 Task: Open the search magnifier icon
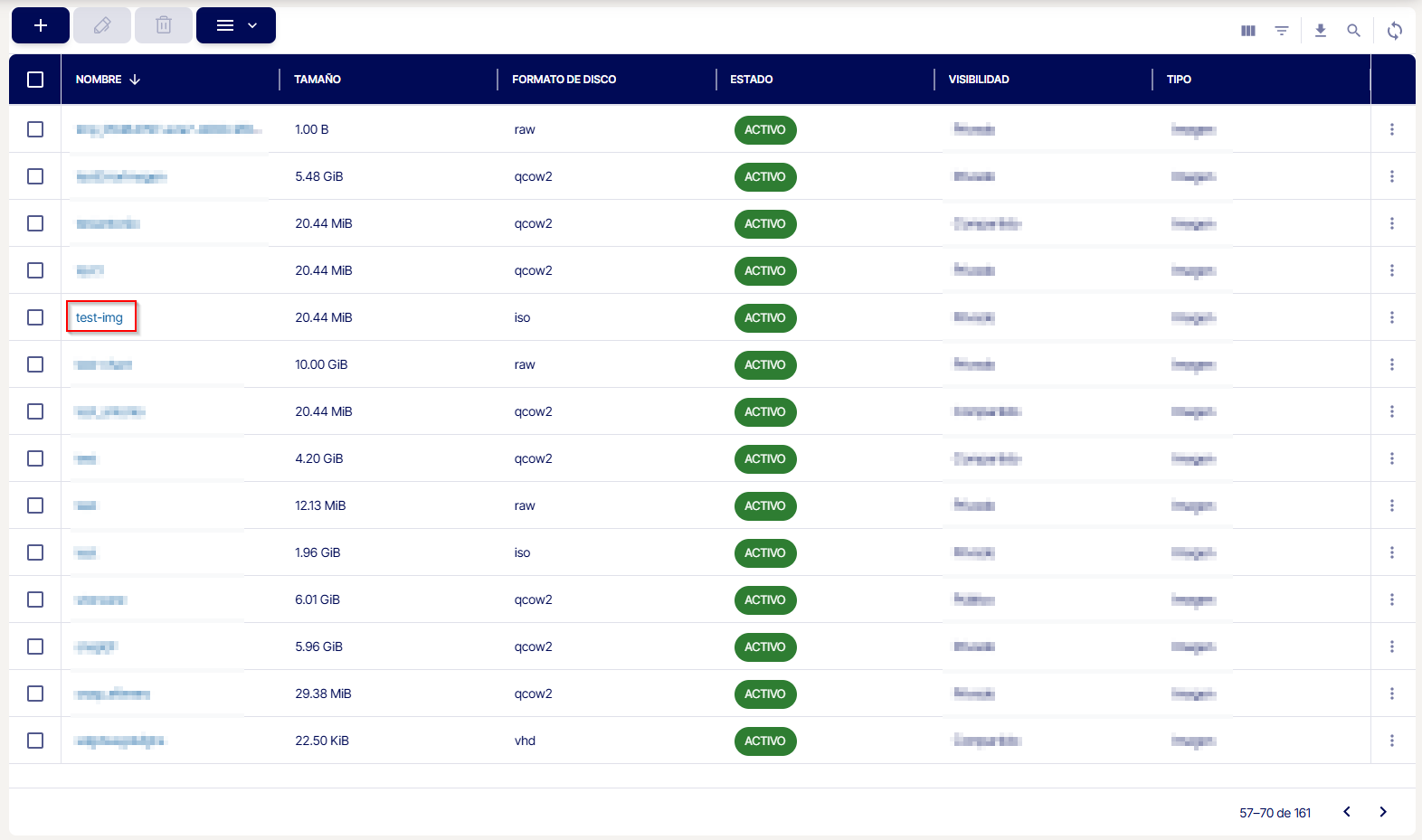coord(1354,31)
